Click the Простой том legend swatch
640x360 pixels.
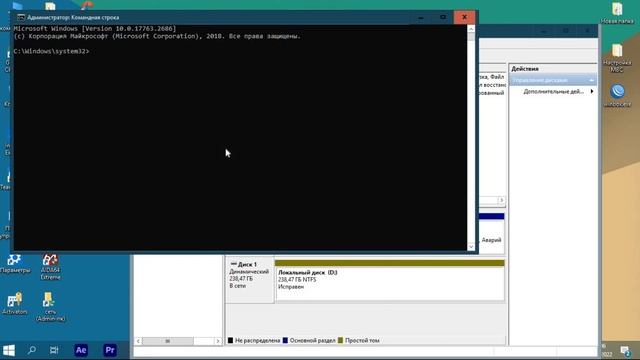340,340
